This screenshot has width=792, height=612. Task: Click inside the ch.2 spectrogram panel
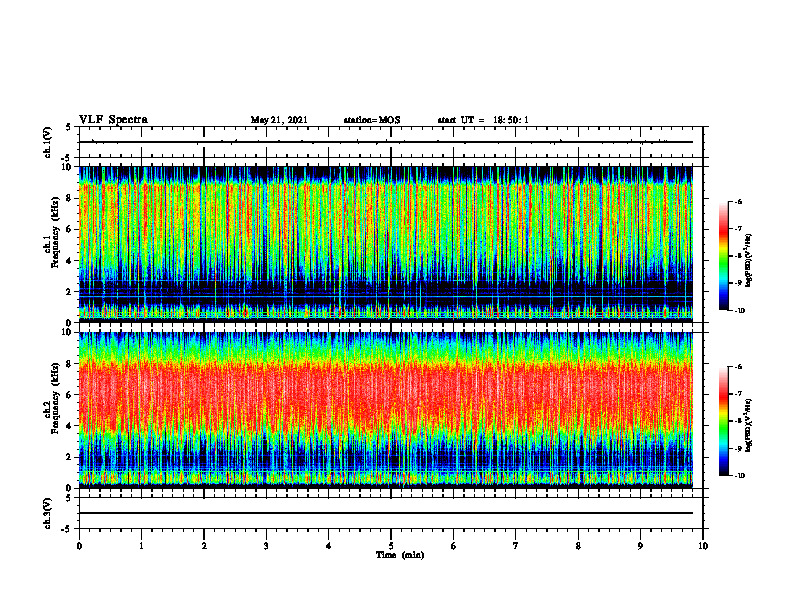pyautogui.click(x=386, y=410)
